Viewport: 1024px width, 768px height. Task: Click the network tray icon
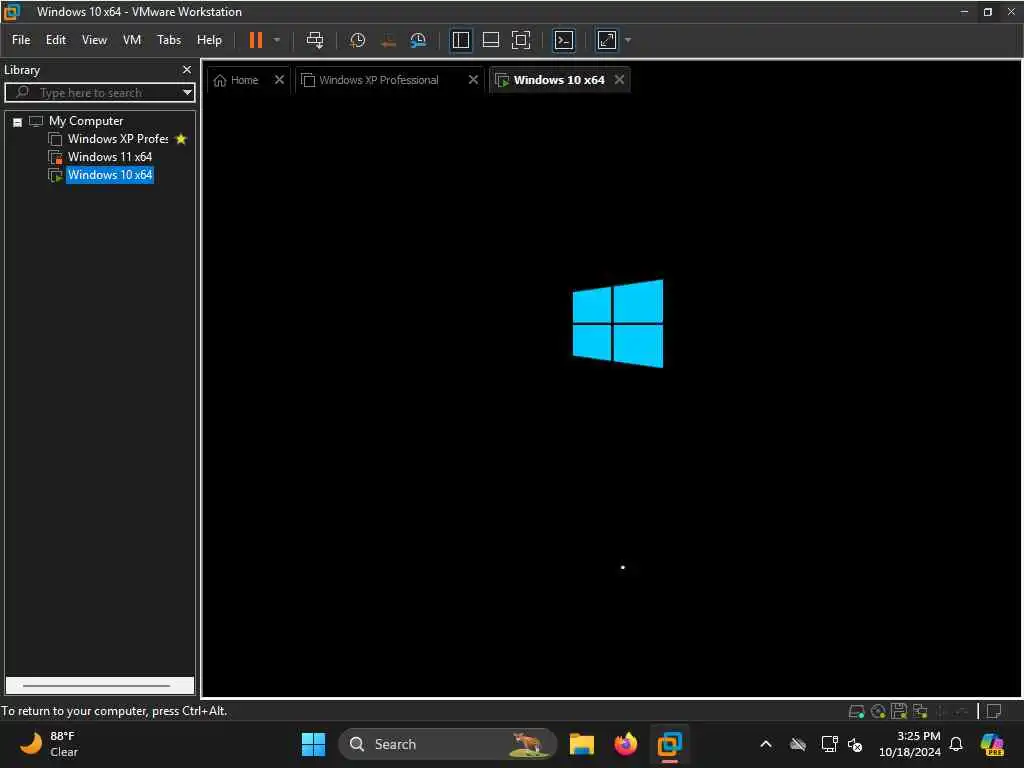[829, 744]
